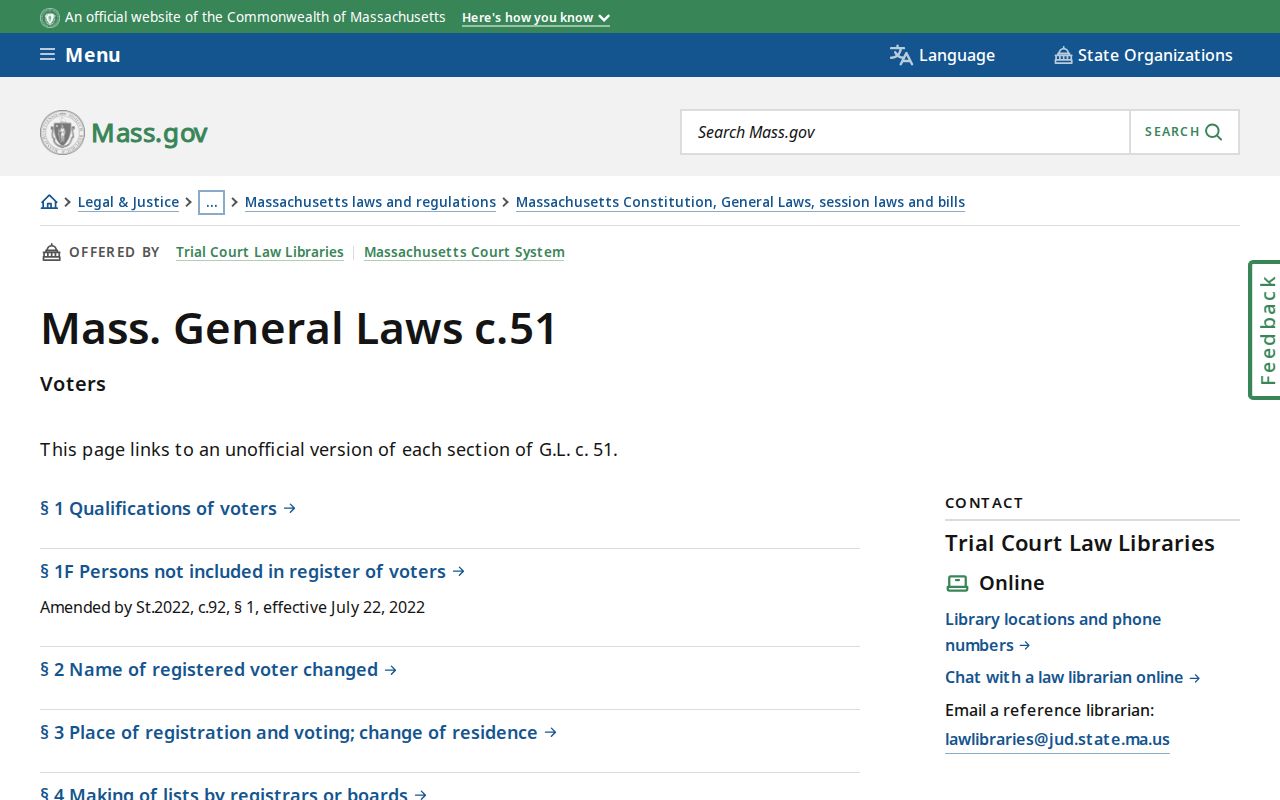Open Massachusetts Constitution, General Laws breadcrumb link

740,202
